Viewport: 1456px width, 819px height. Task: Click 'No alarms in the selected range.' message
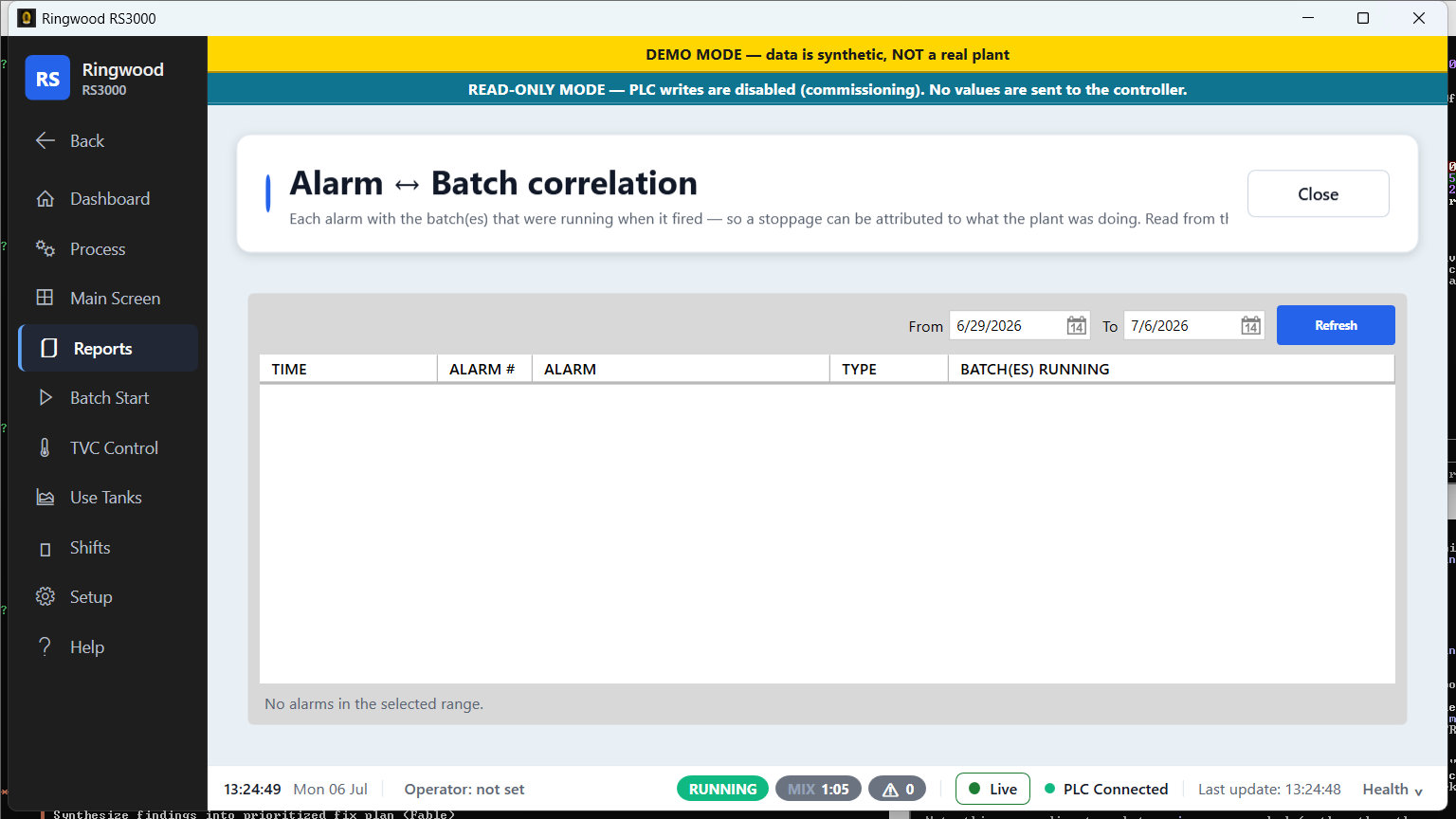click(373, 704)
